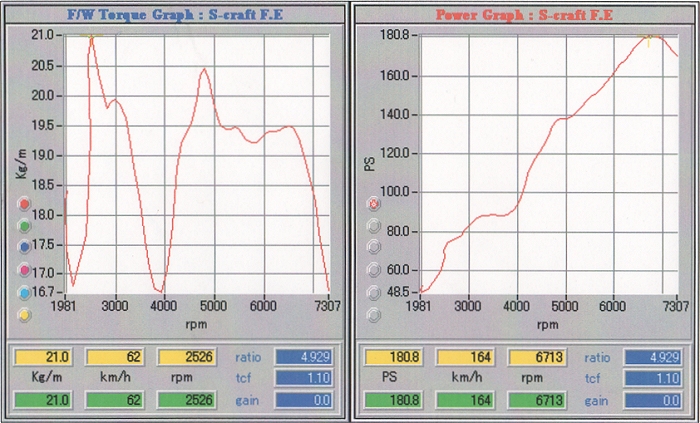Click the ratio 4.929 field in the torque panel
The image size is (700, 423).
click(x=304, y=357)
